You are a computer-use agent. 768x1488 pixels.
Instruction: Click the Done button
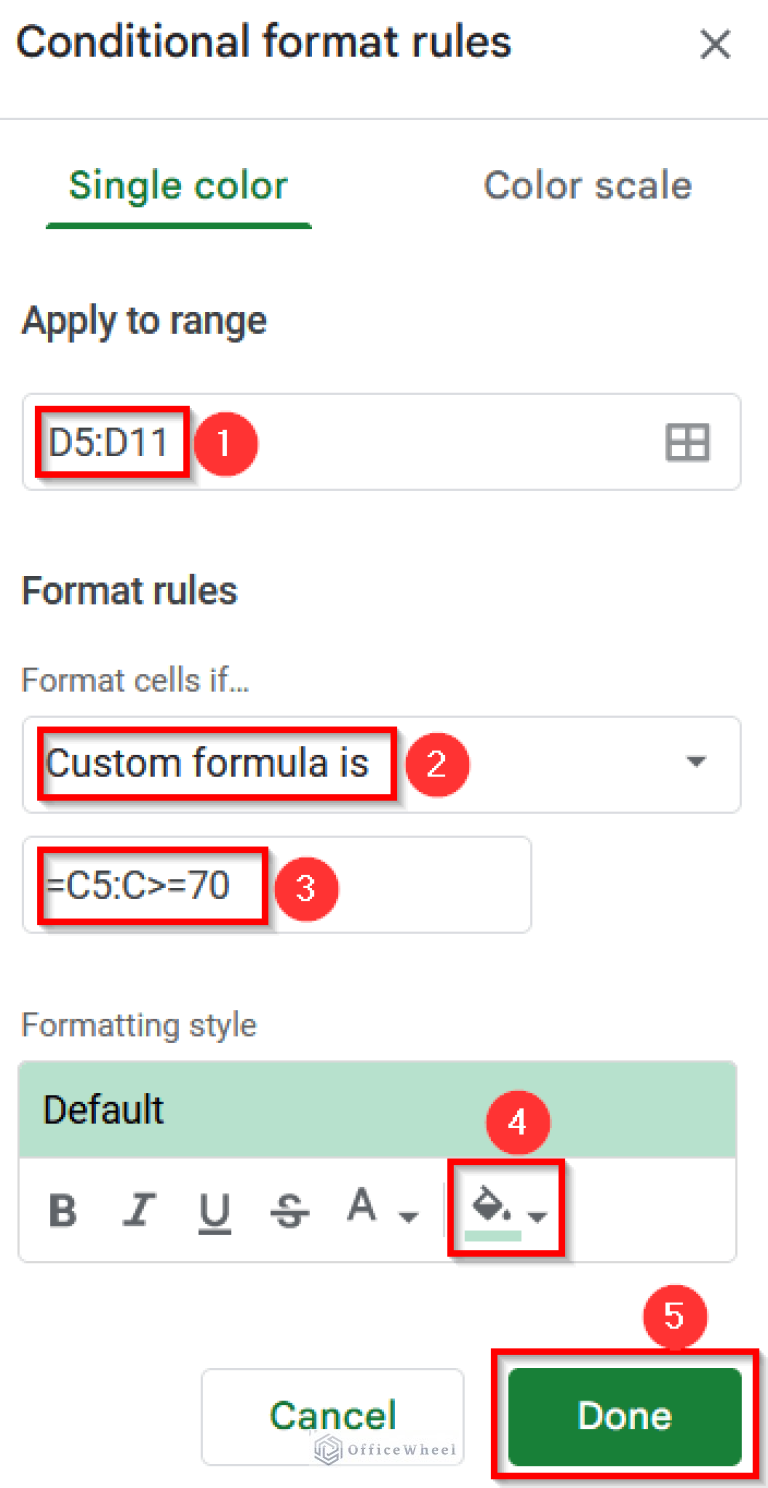pyautogui.click(x=624, y=1416)
